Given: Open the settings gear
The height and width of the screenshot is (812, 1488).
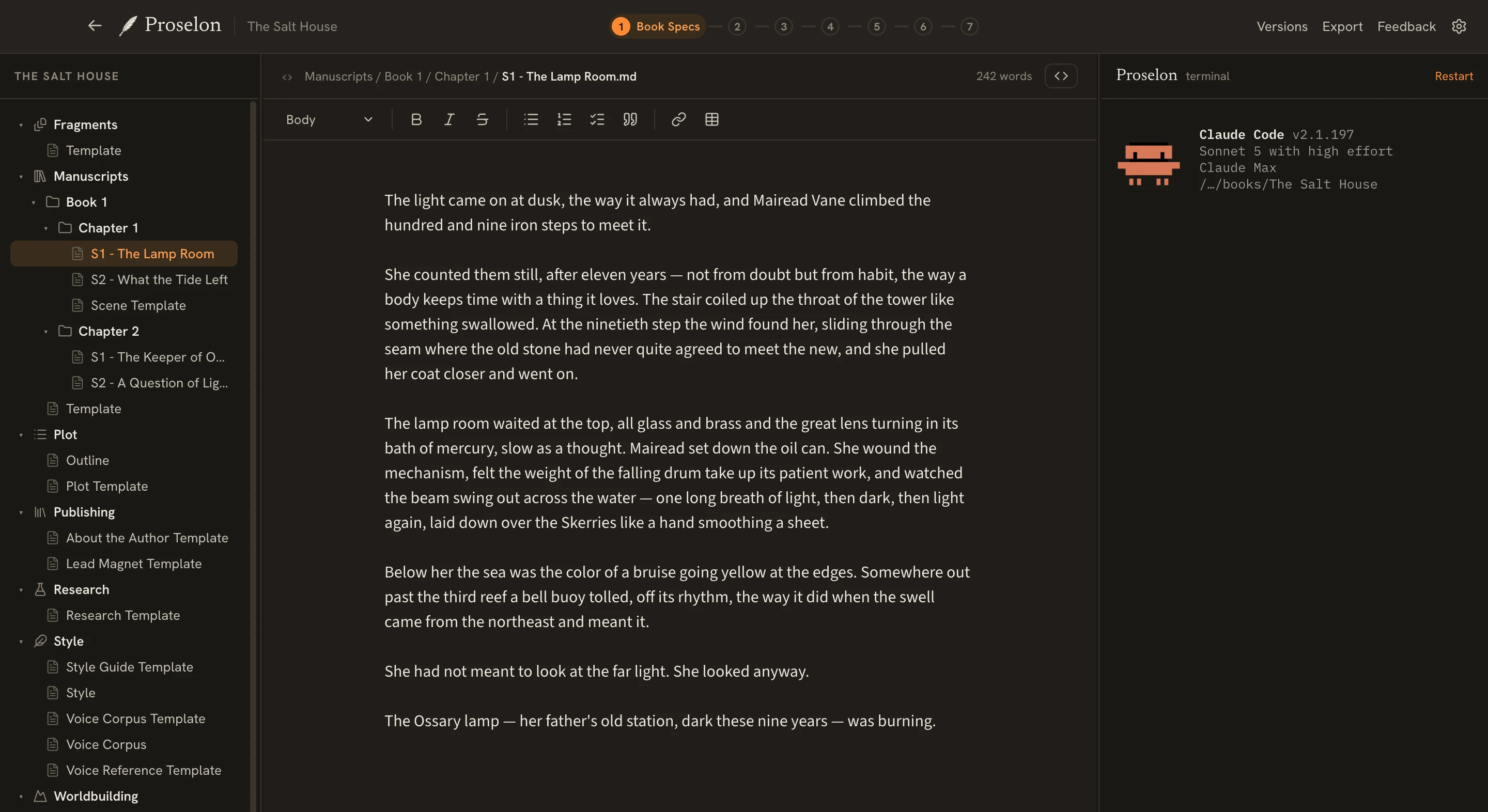Looking at the screenshot, I should point(1459,26).
